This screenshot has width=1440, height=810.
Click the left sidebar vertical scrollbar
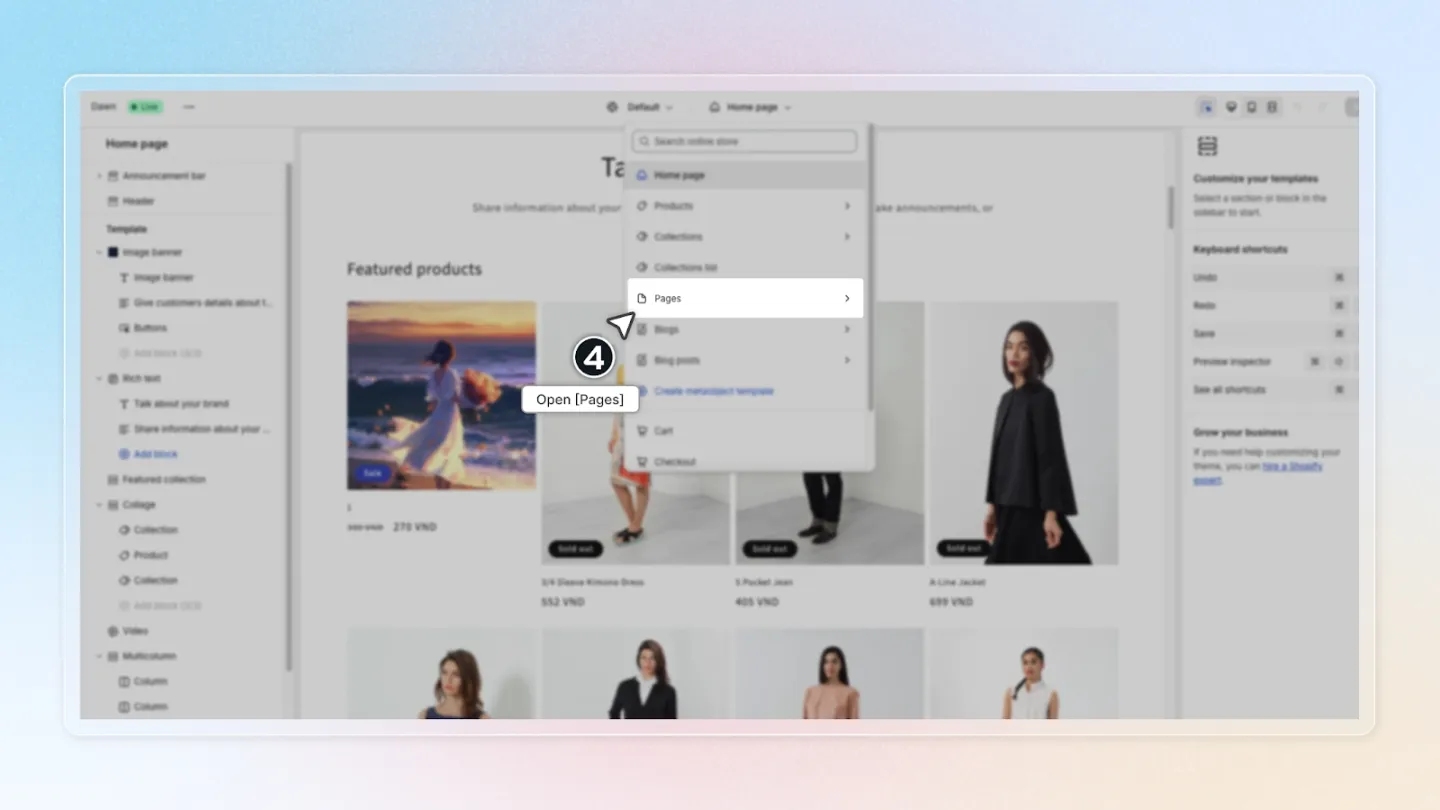pyautogui.click(x=289, y=417)
